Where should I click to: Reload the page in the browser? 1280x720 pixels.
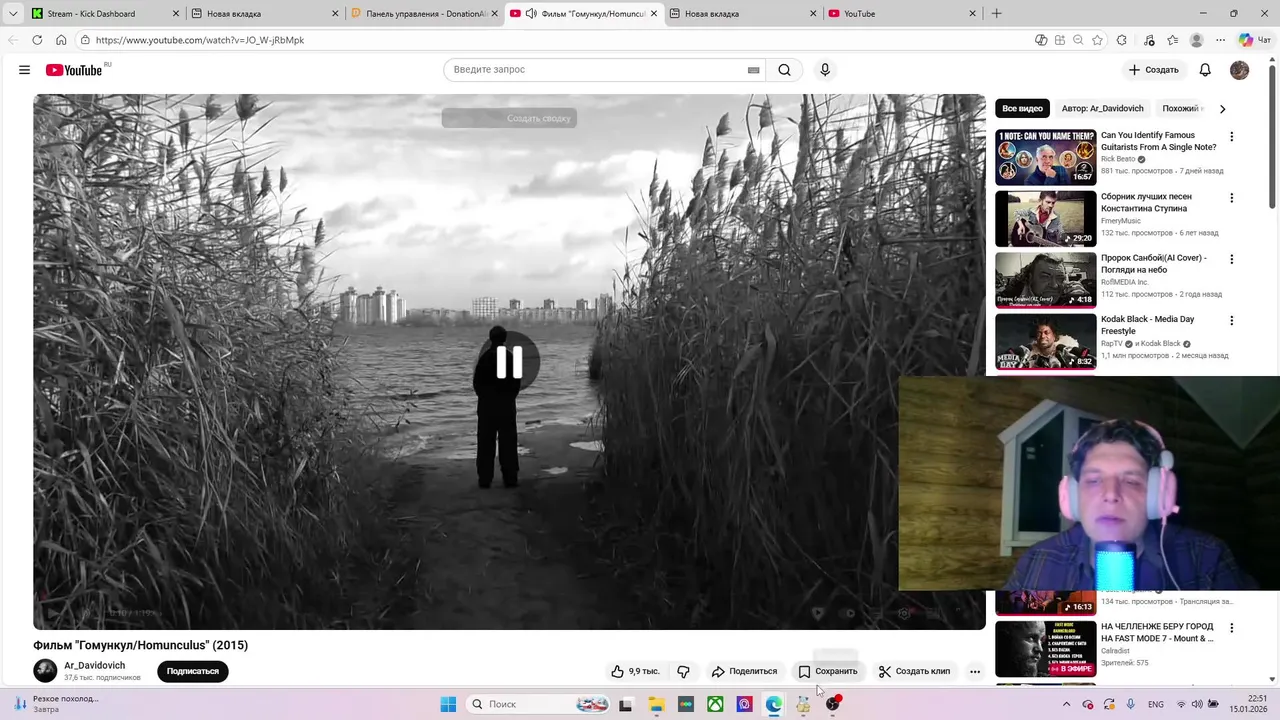[37, 40]
